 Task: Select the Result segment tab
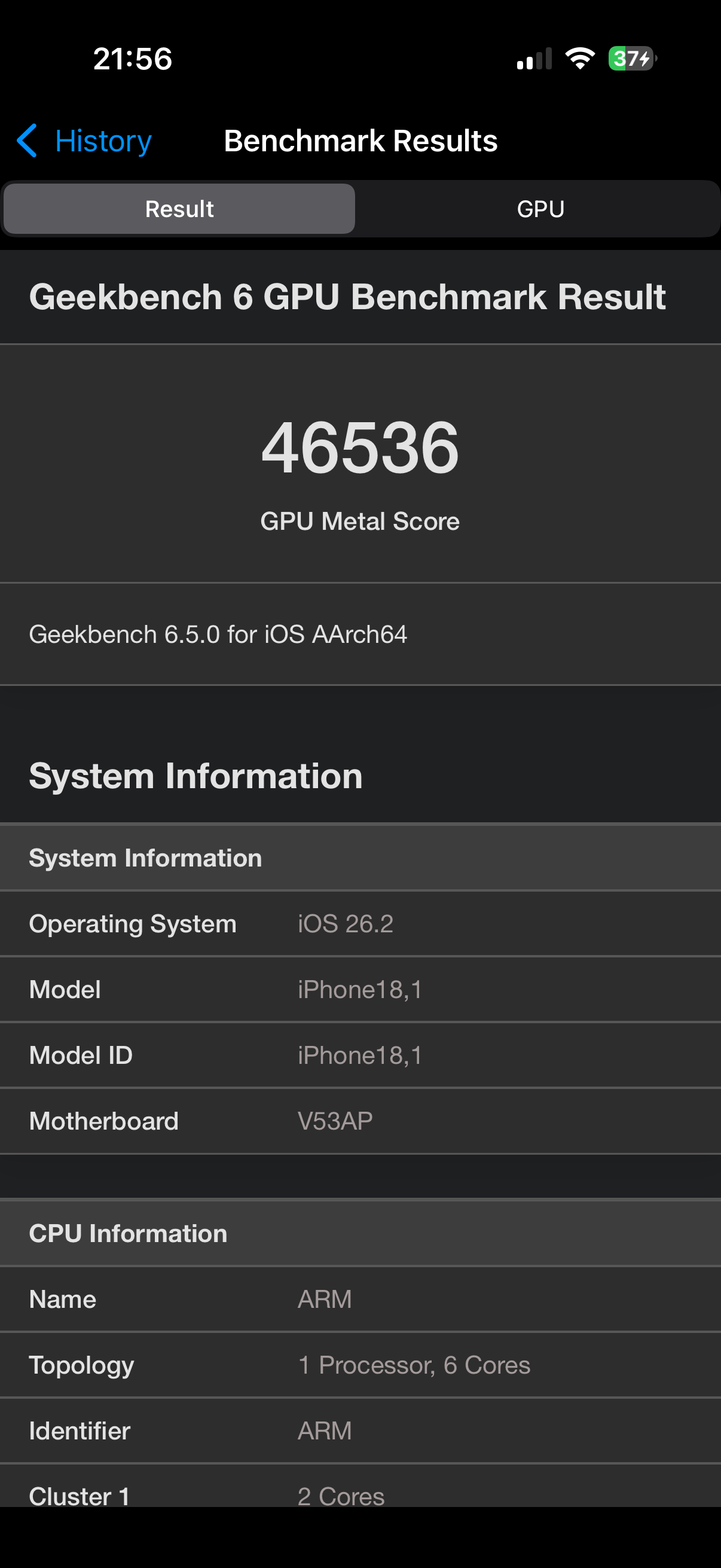click(x=179, y=209)
